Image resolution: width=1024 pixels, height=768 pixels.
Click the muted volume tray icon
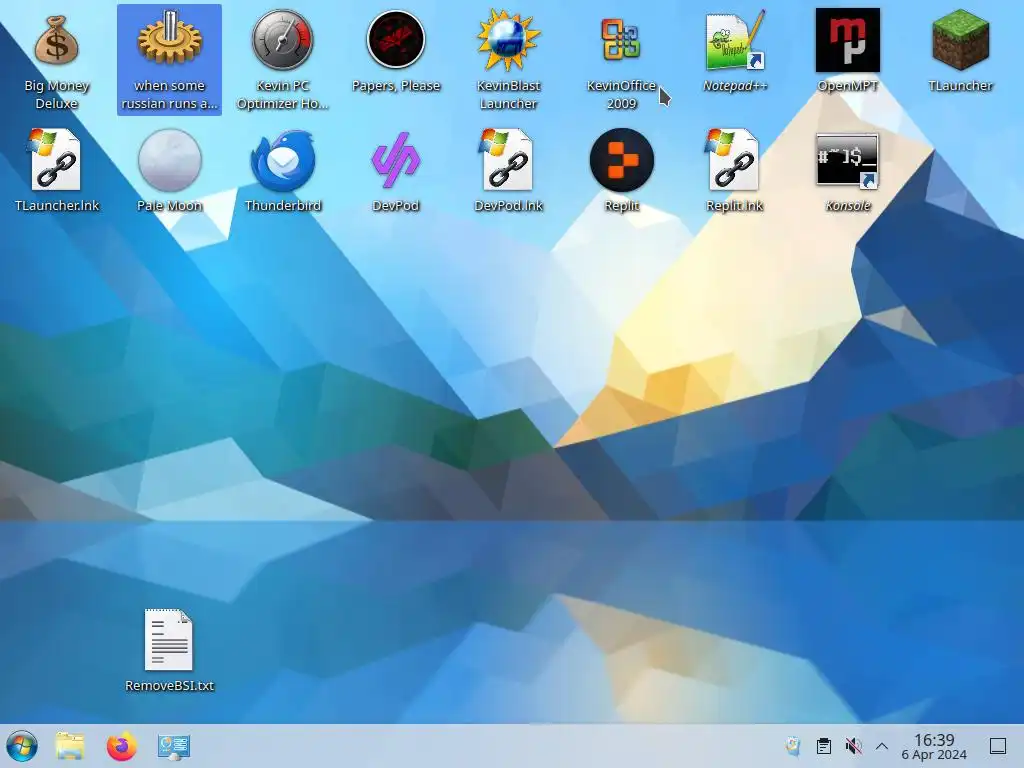pyautogui.click(x=853, y=746)
